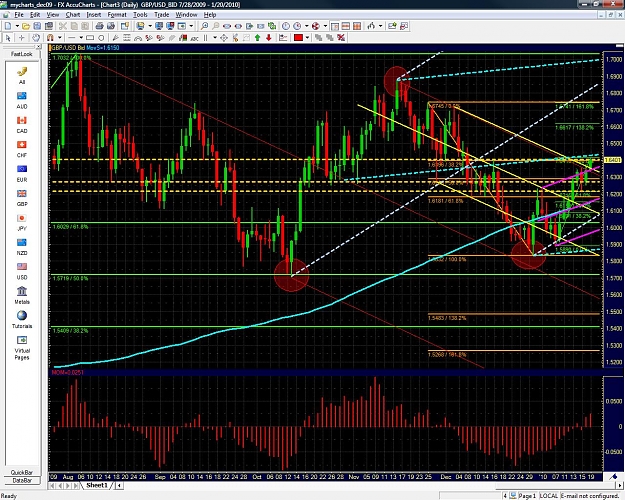Click the green refresh arrows icon
Viewport: 625px width, 500px height.
click(x=272, y=26)
